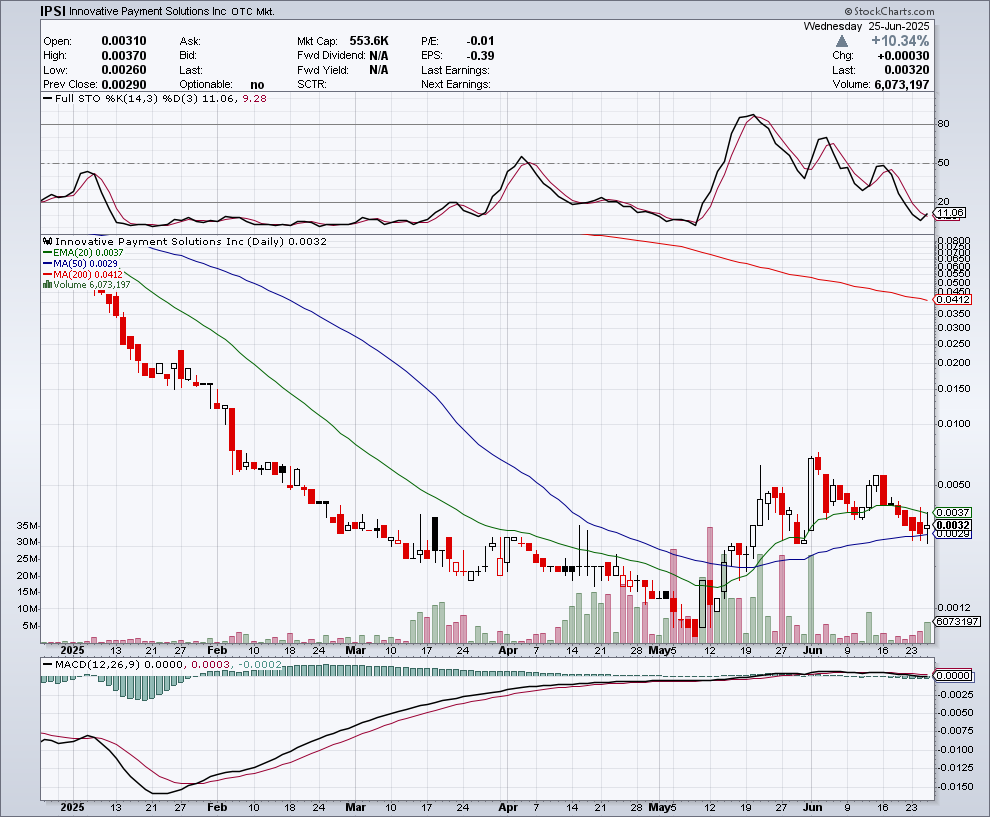Click Jun on the price chart date axis
Screen dimensions: 990x817
[813, 650]
